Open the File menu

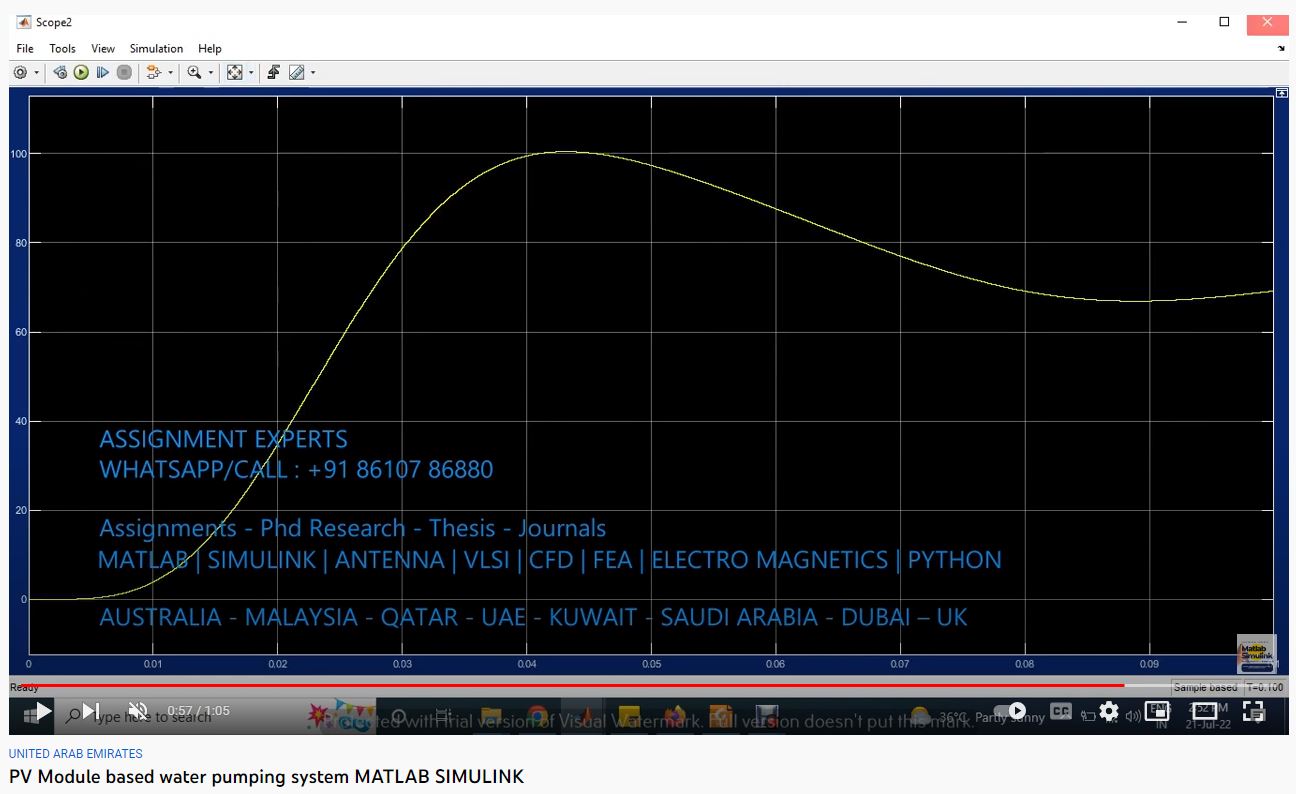click(25, 48)
